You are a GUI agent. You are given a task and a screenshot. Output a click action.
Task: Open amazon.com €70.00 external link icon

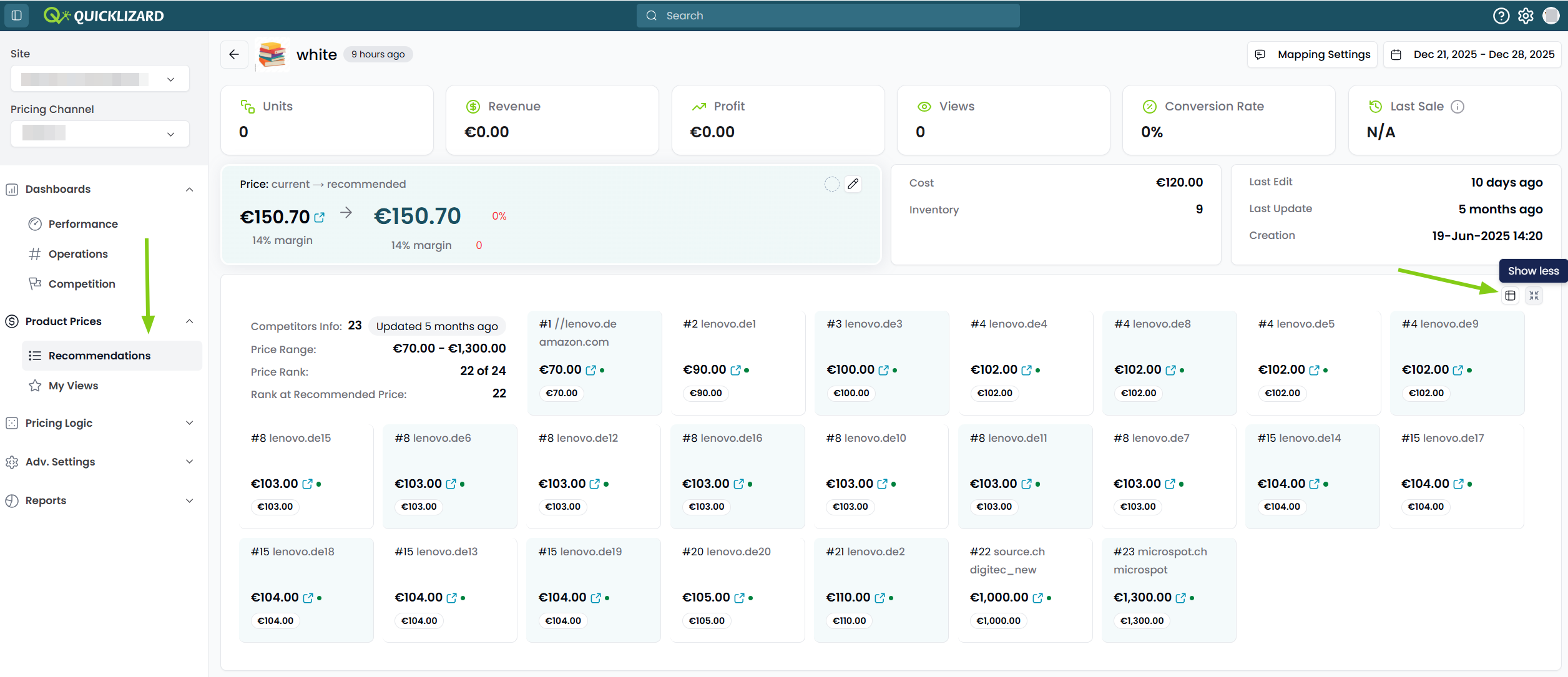tap(590, 370)
